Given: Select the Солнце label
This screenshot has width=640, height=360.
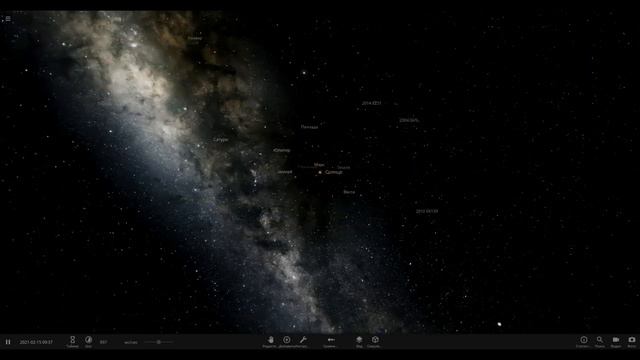Looking at the screenshot, I should pos(334,172).
